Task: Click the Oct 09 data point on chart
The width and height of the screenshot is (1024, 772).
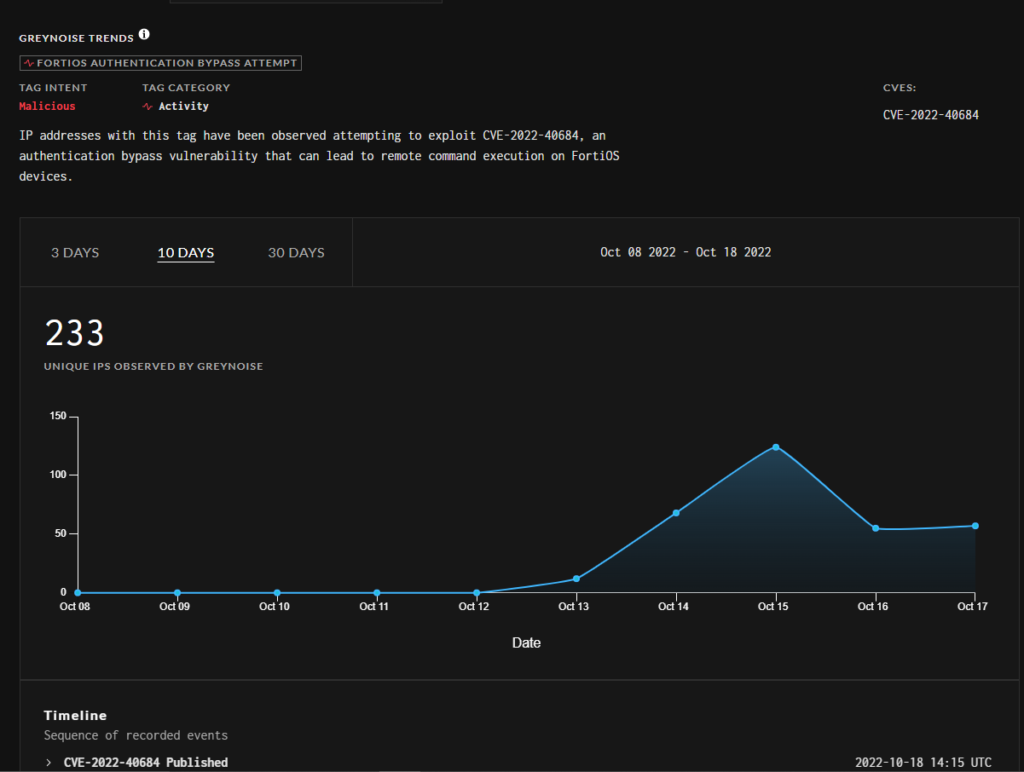Action: point(178,592)
